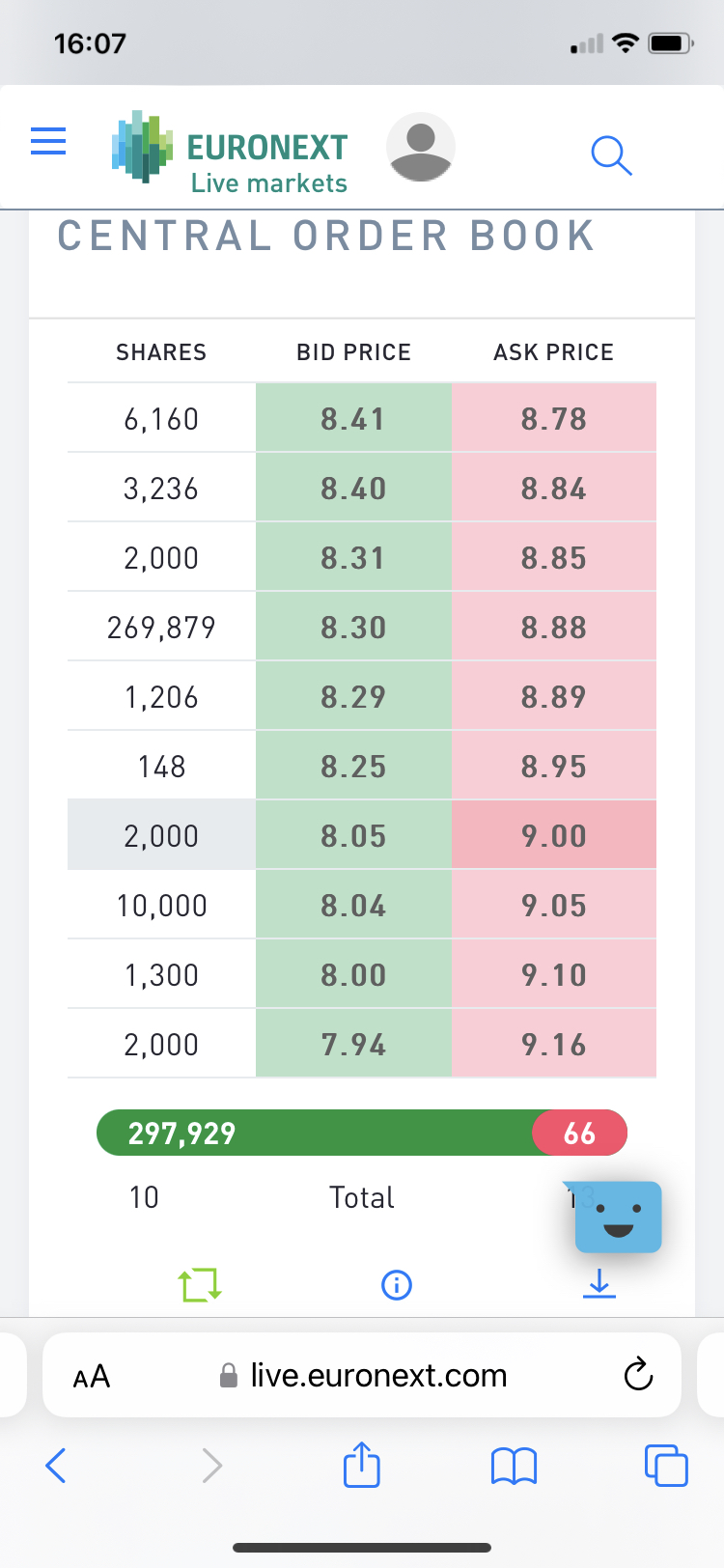Screen dimensions: 724x1568
Task: Tap the green swap columns icon
Action: (200, 1284)
